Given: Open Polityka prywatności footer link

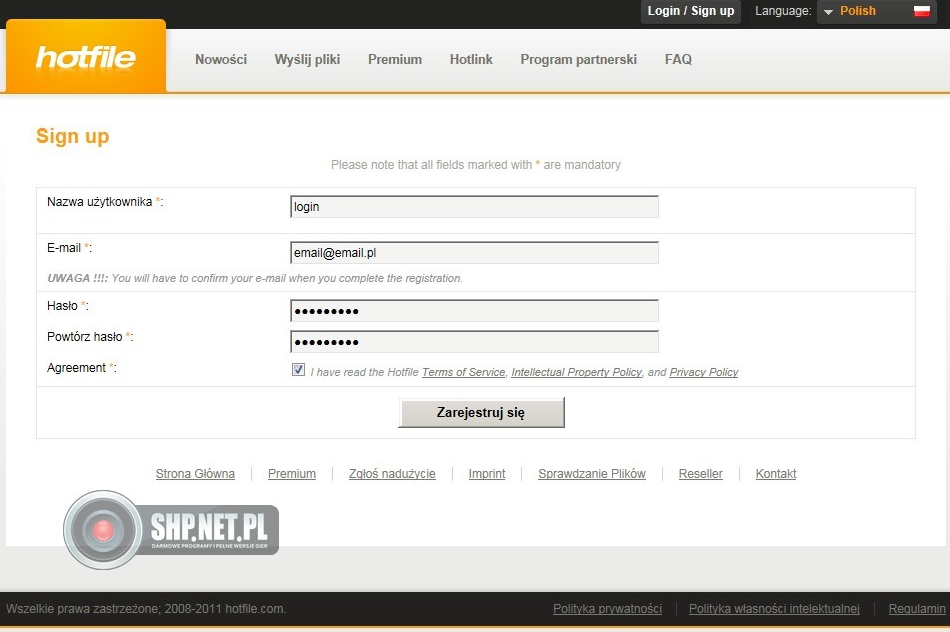Looking at the screenshot, I should coord(607,609).
